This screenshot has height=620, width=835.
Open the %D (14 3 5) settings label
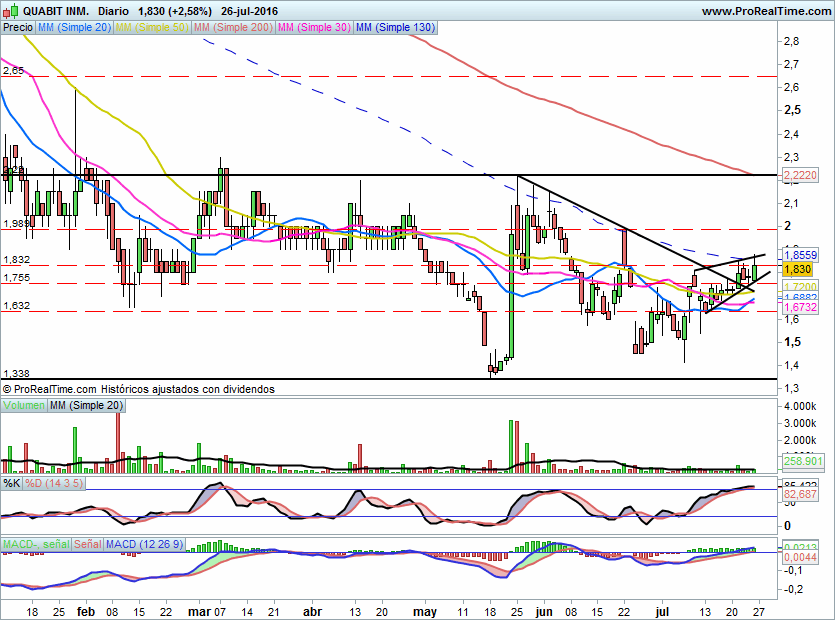pos(54,483)
